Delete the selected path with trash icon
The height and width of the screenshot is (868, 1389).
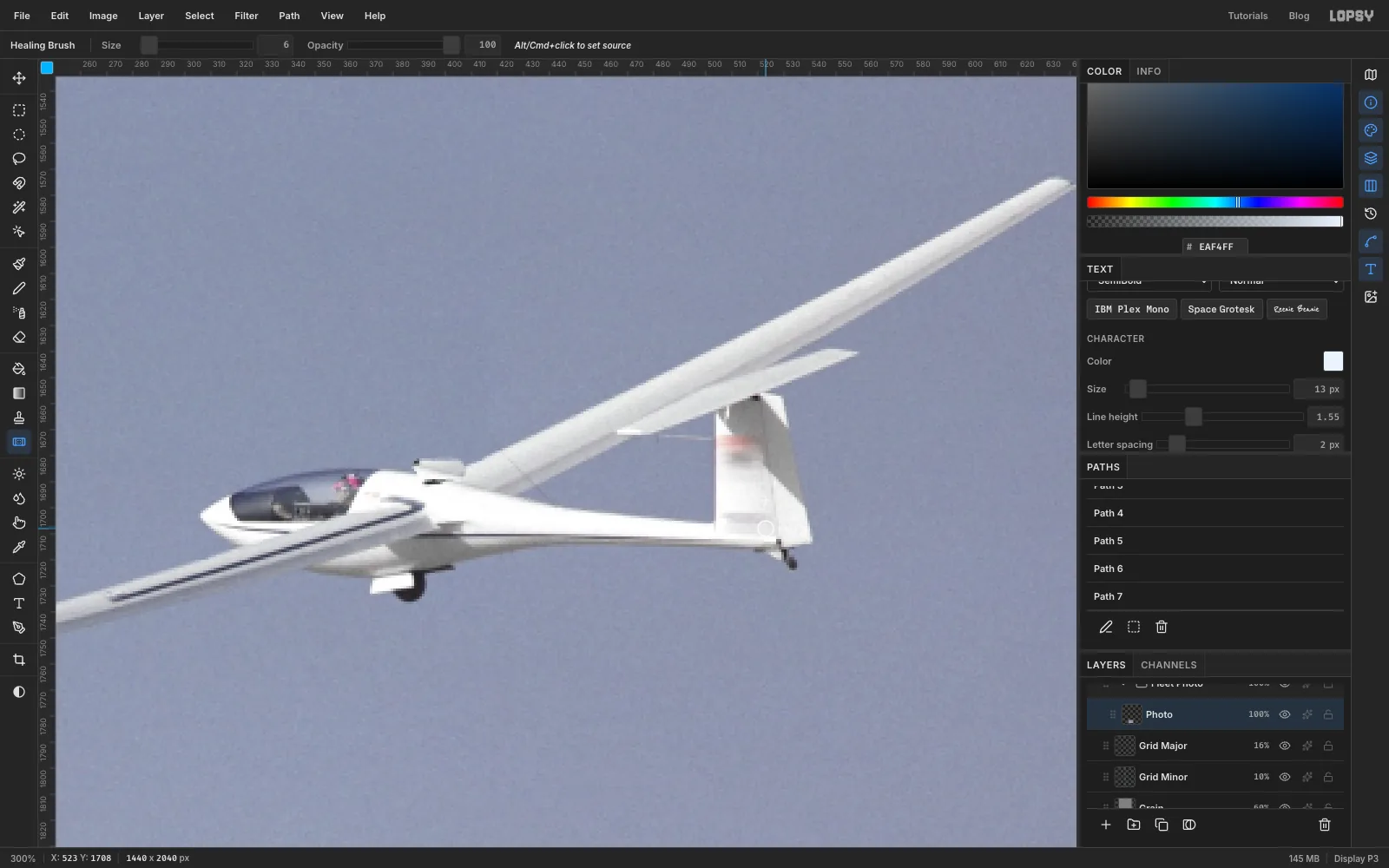[1162, 627]
